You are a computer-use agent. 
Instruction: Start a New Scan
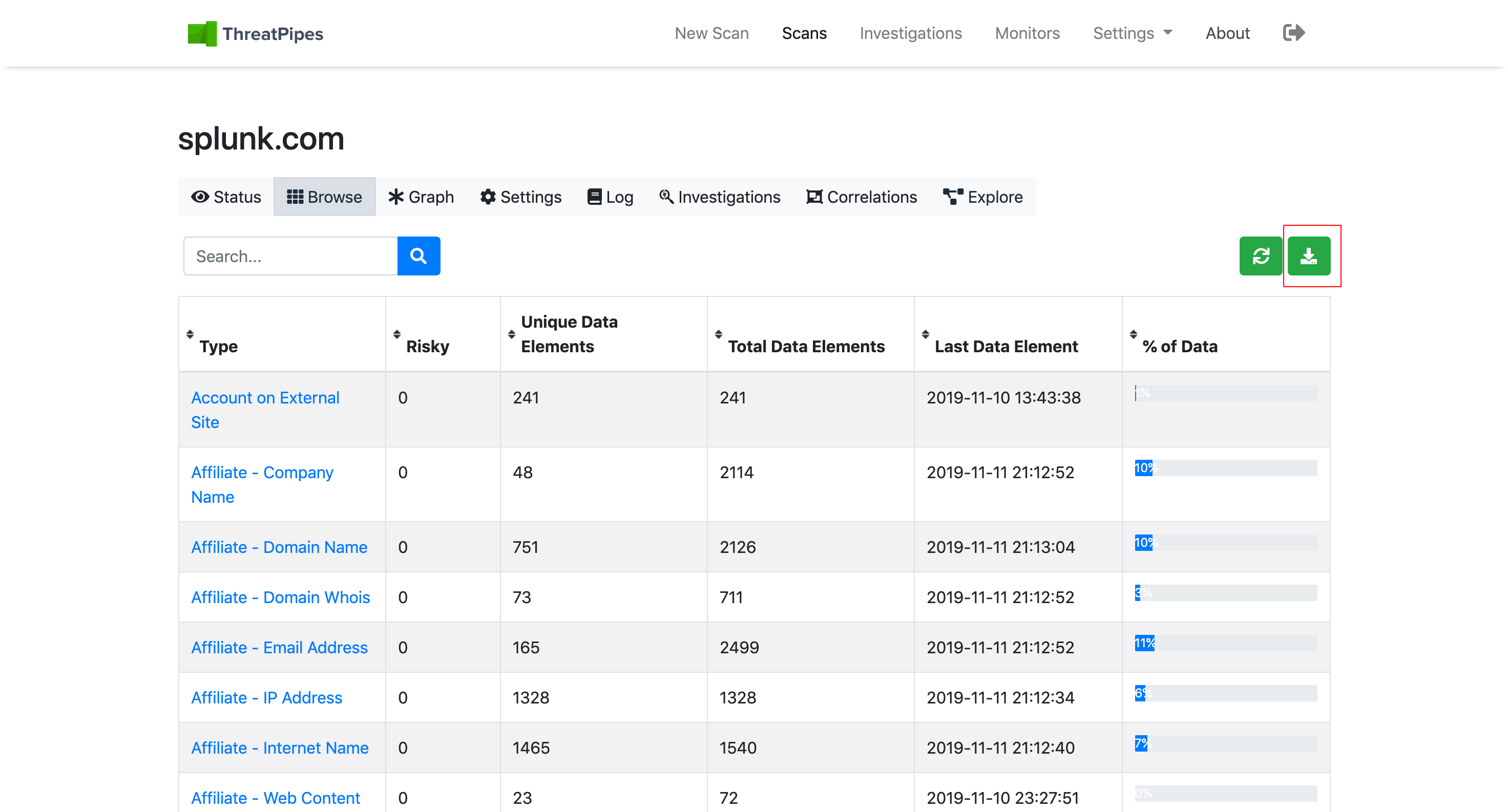[x=711, y=33]
